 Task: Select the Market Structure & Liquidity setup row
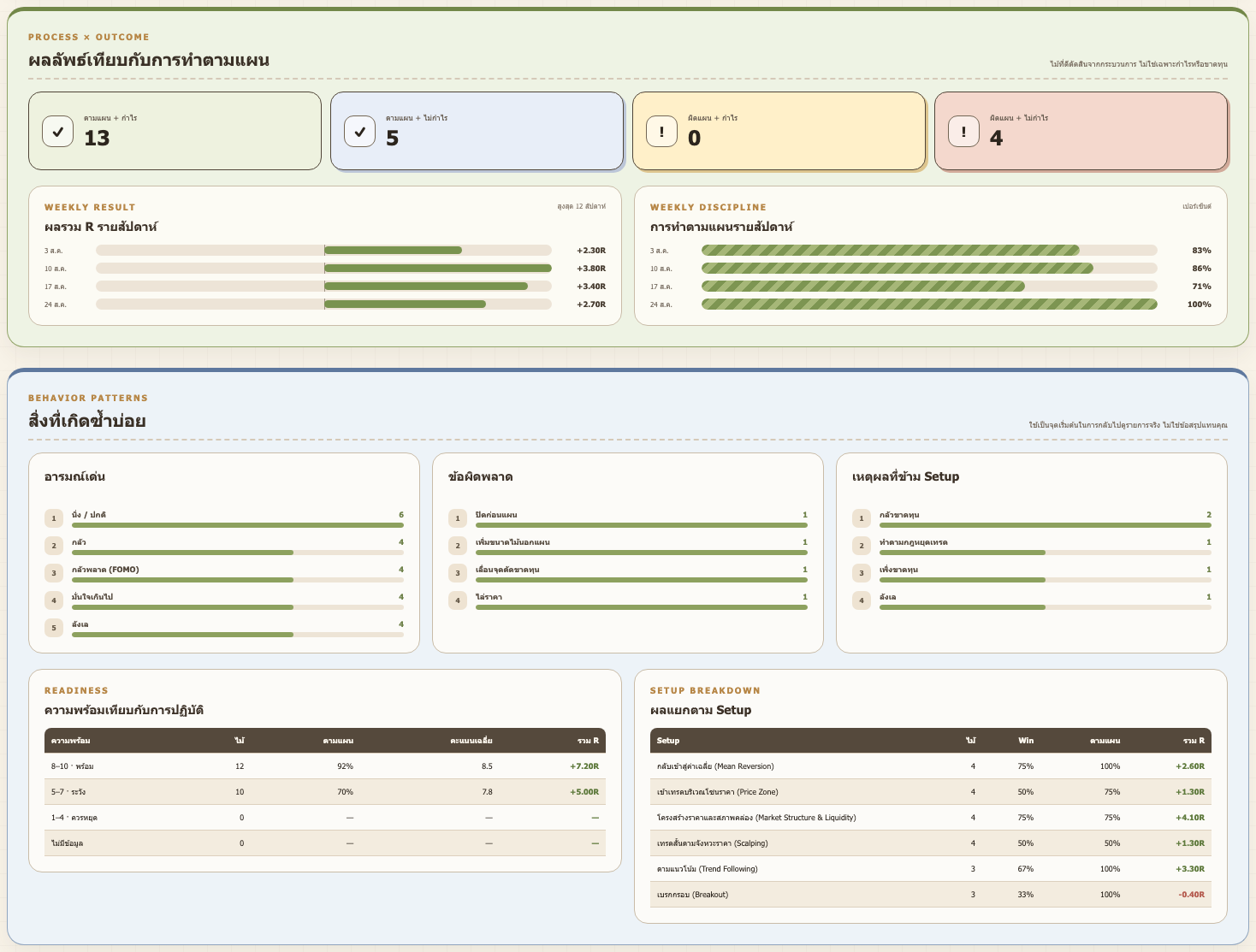[x=931, y=818]
